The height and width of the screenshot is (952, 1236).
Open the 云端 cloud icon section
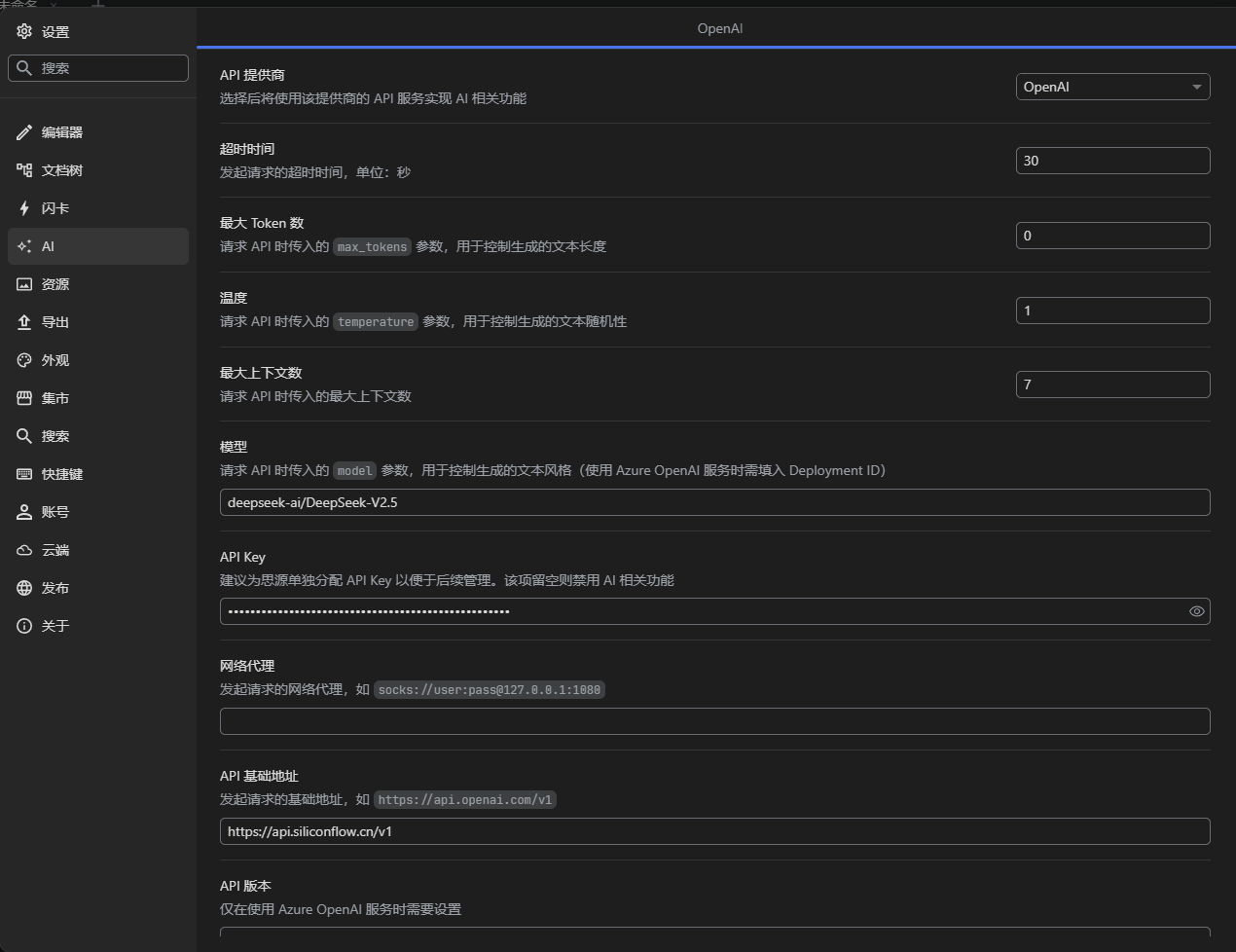[x=24, y=550]
